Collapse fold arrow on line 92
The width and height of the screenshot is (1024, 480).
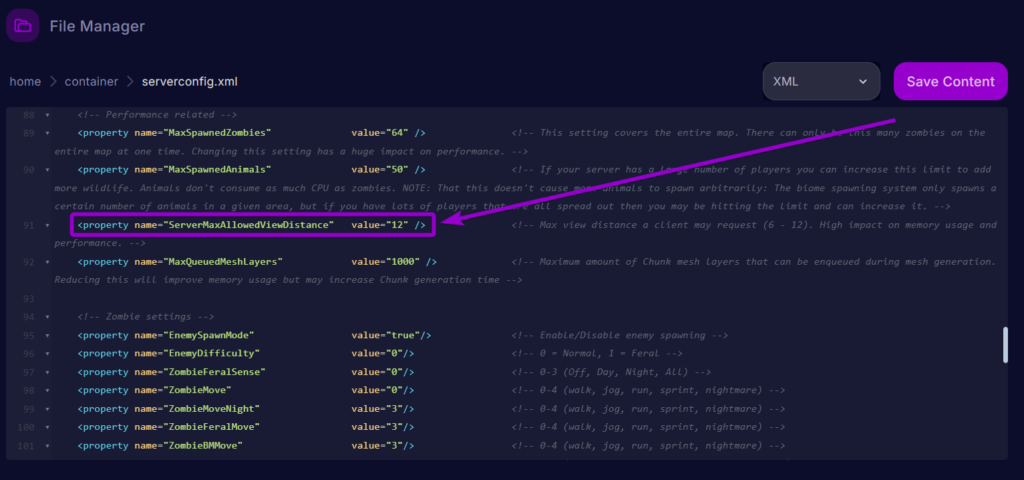pos(47,262)
